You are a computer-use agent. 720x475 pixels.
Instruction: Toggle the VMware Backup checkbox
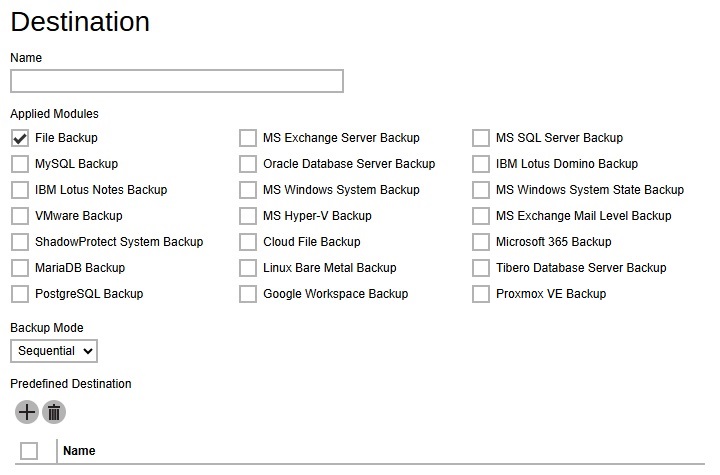point(20,216)
